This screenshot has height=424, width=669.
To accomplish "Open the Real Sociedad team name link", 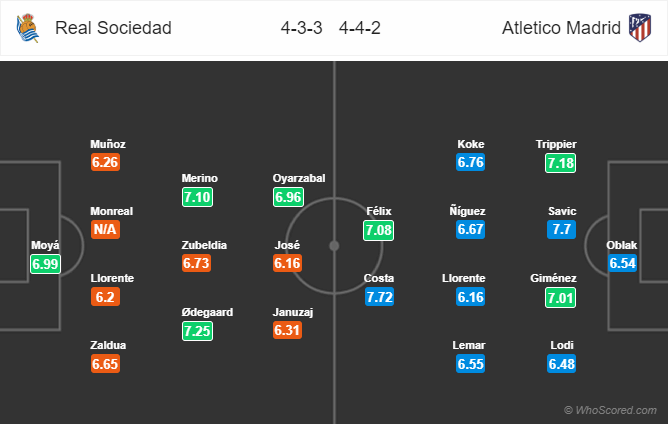I will pos(113,29).
